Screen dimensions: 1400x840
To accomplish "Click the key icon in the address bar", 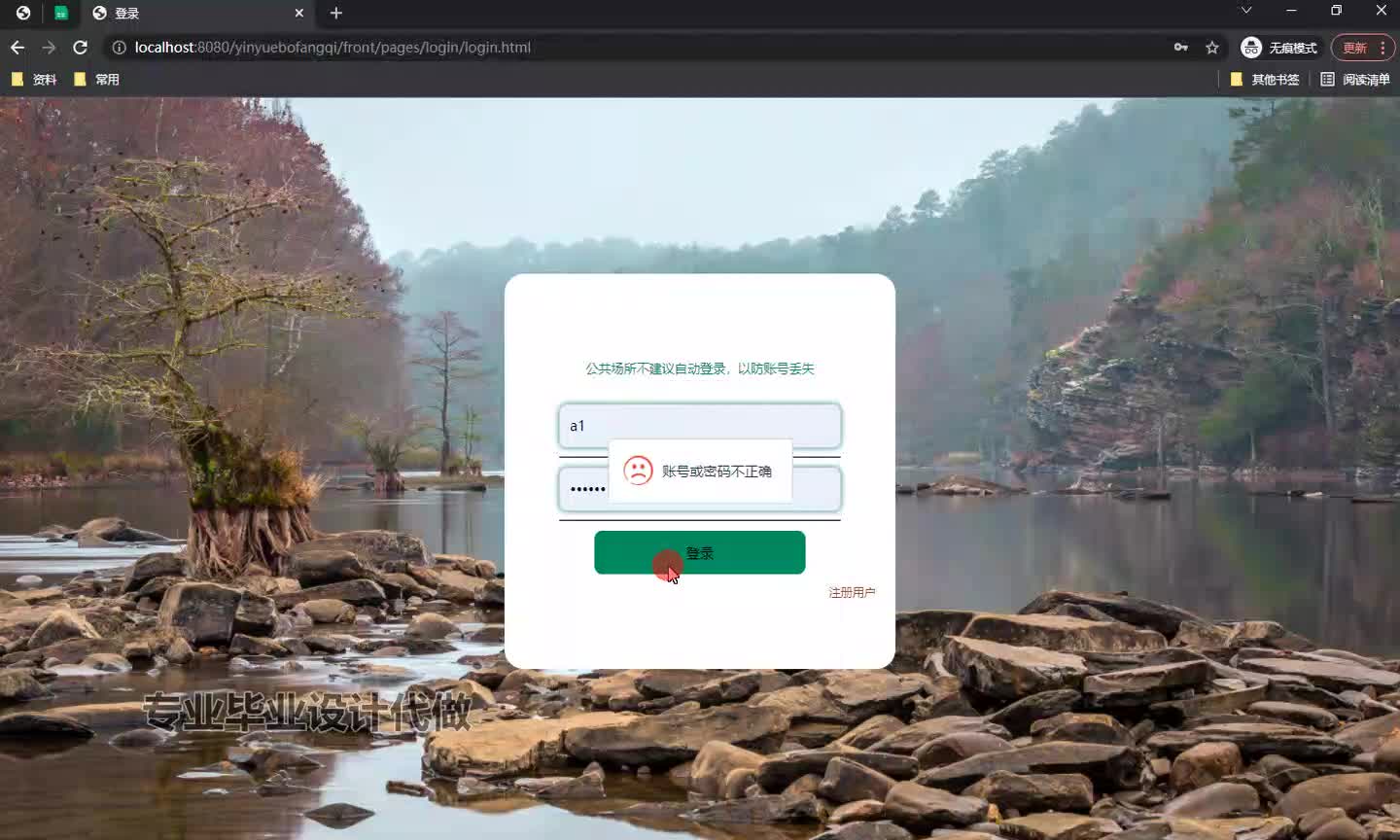I will point(1179,47).
